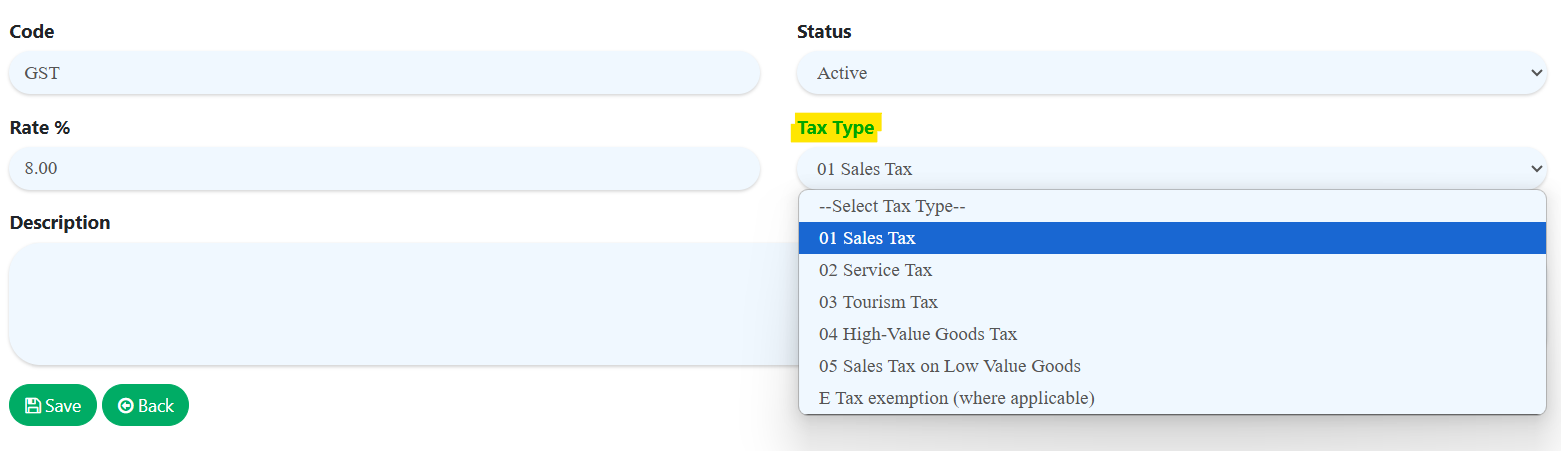Image resolution: width=1561 pixels, height=451 pixels.
Task: Click the Rate % label
Action: click(40, 128)
